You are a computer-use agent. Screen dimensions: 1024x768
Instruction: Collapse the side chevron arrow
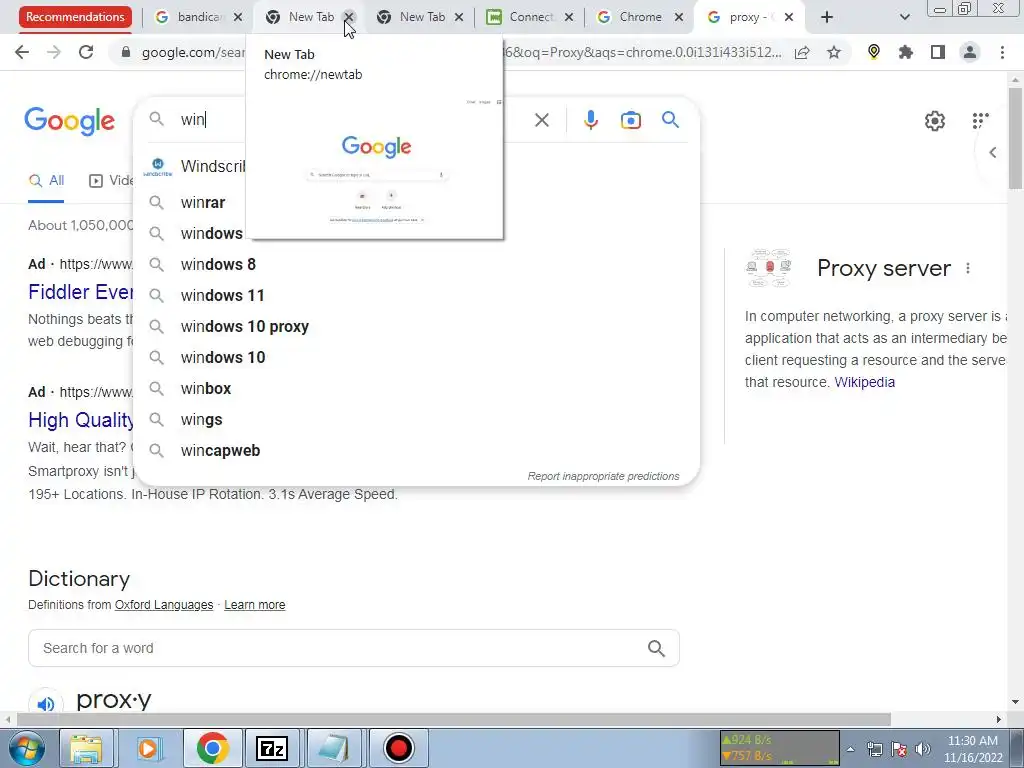[993, 152]
